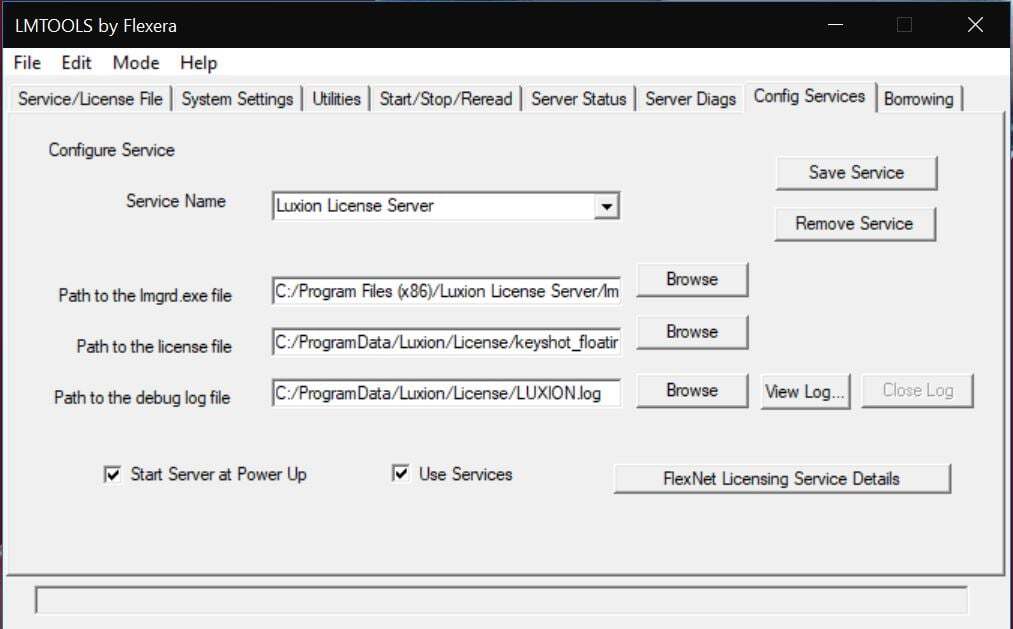This screenshot has height=629, width=1013.
Task: Open the Help menu
Action: tap(198, 63)
